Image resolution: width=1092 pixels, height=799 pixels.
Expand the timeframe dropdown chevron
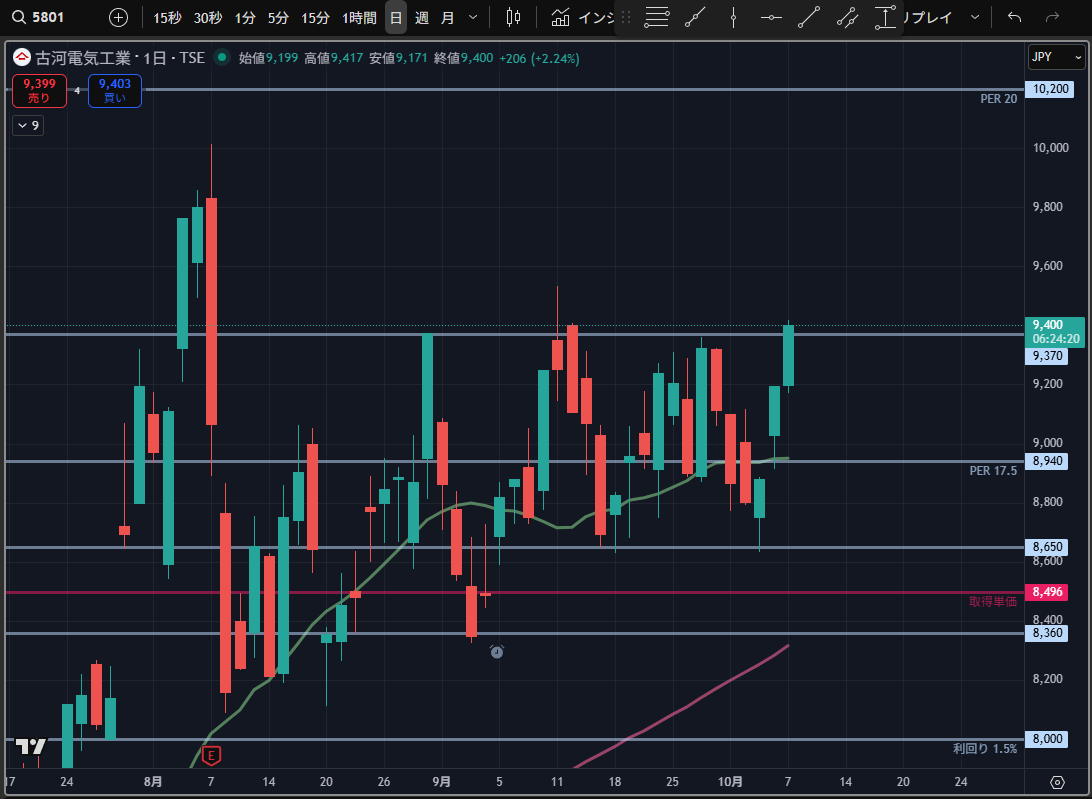(473, 17)
